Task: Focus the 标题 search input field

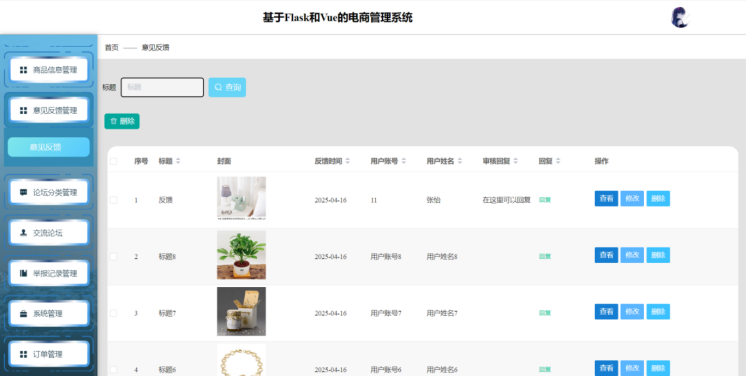Action: tap(162, 87)
